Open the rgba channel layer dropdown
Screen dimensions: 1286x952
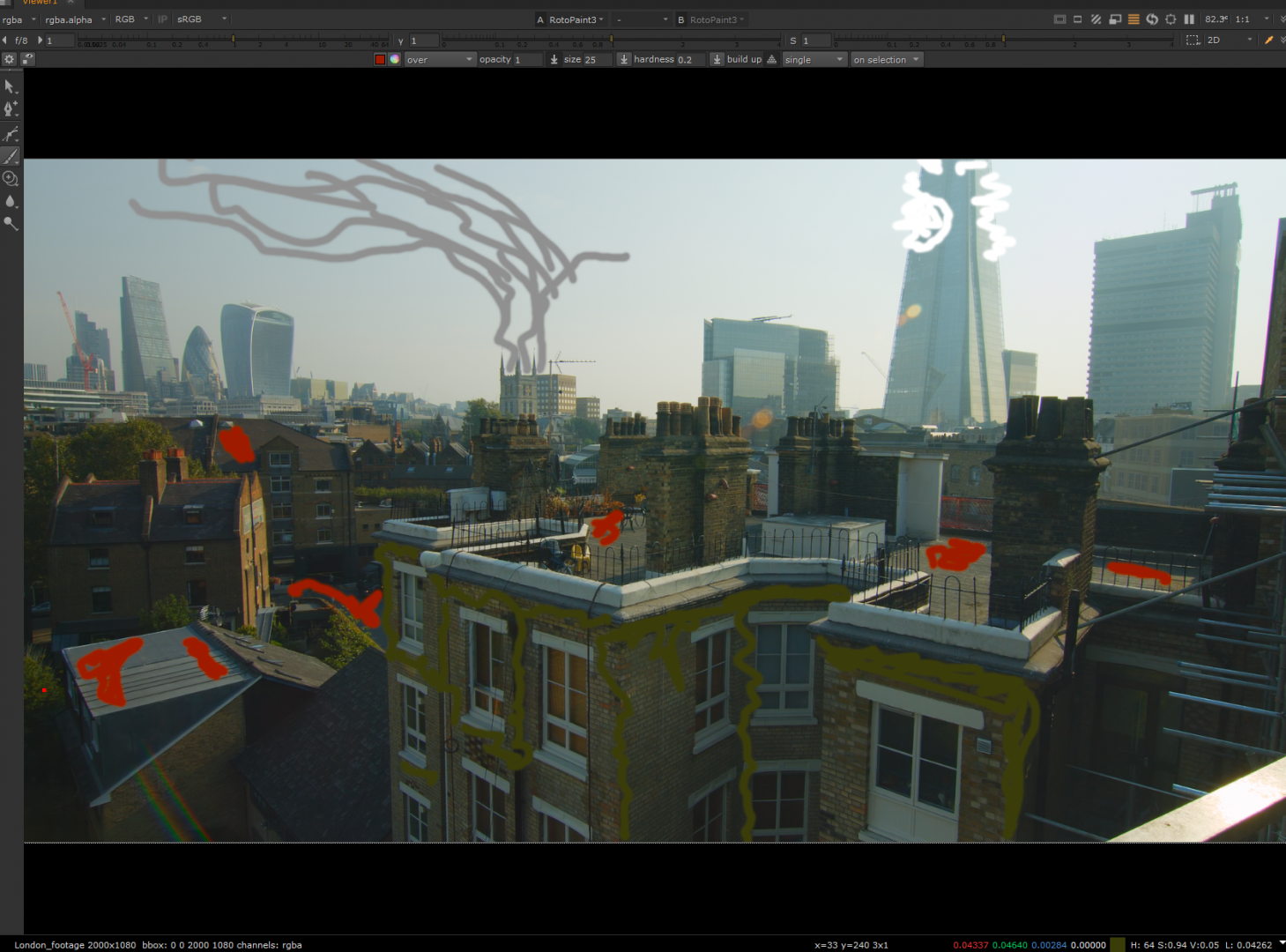[19, 19]
